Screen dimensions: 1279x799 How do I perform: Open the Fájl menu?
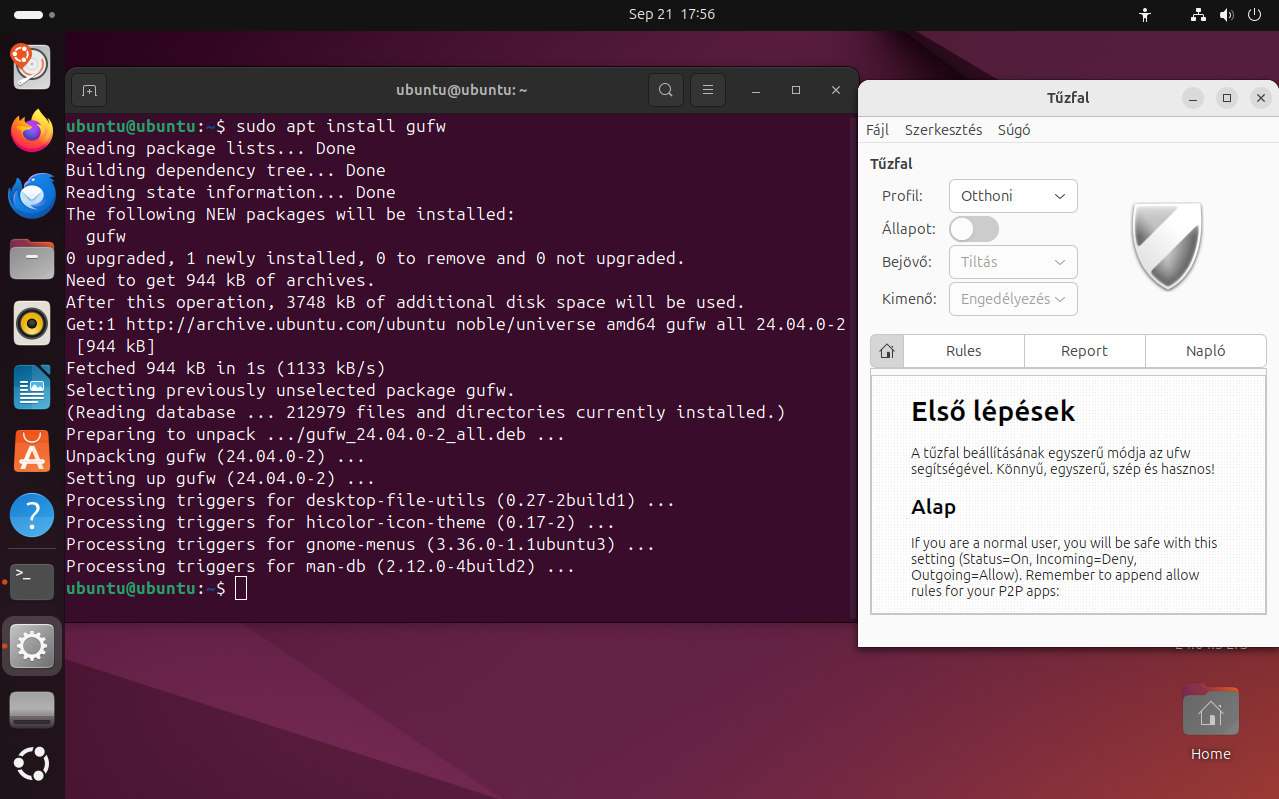coord(877,130)
